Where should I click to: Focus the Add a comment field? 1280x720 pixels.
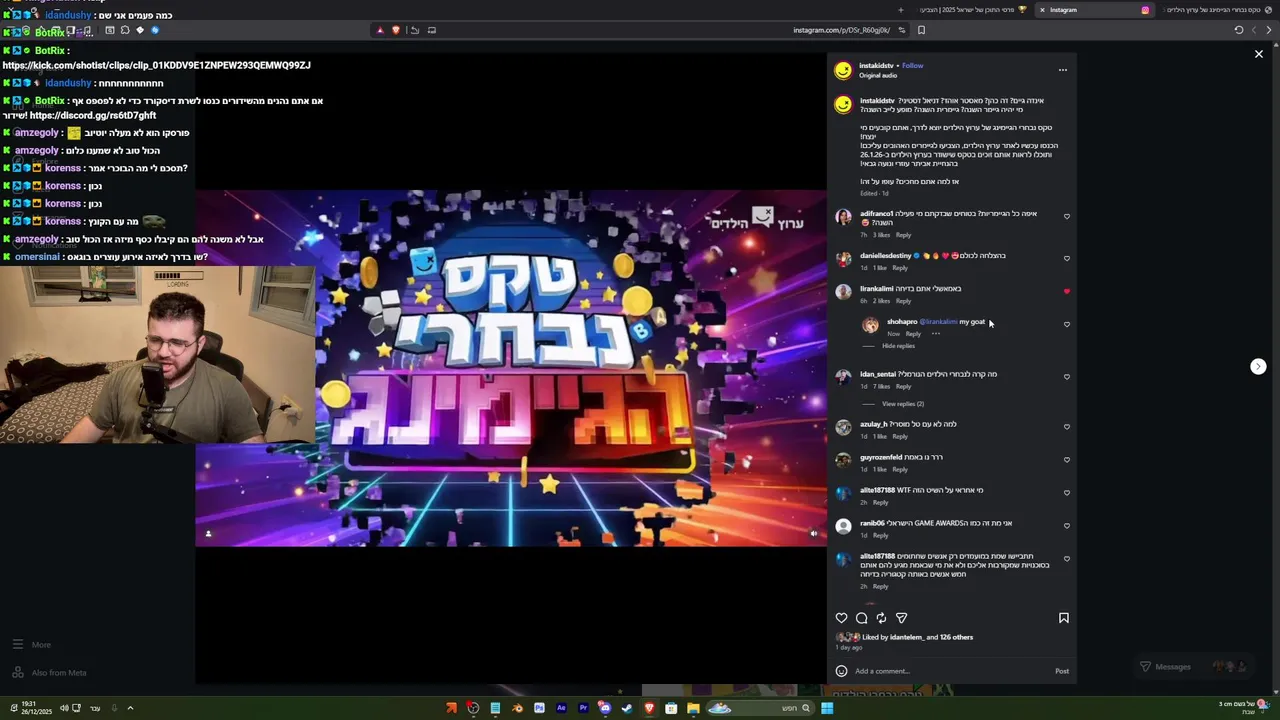point(950,671)
